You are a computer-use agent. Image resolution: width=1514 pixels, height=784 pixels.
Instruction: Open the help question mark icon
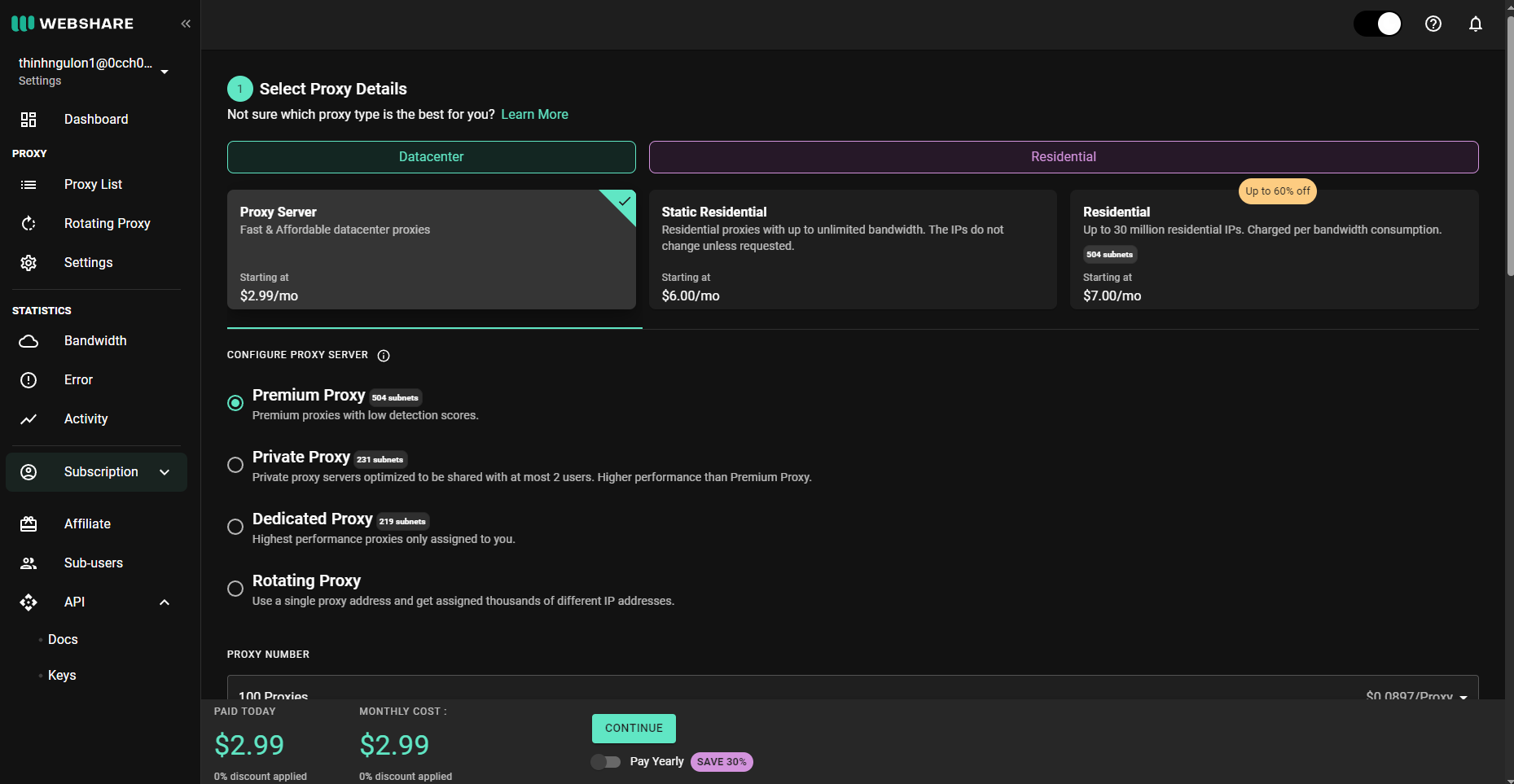coord(1433,24)
